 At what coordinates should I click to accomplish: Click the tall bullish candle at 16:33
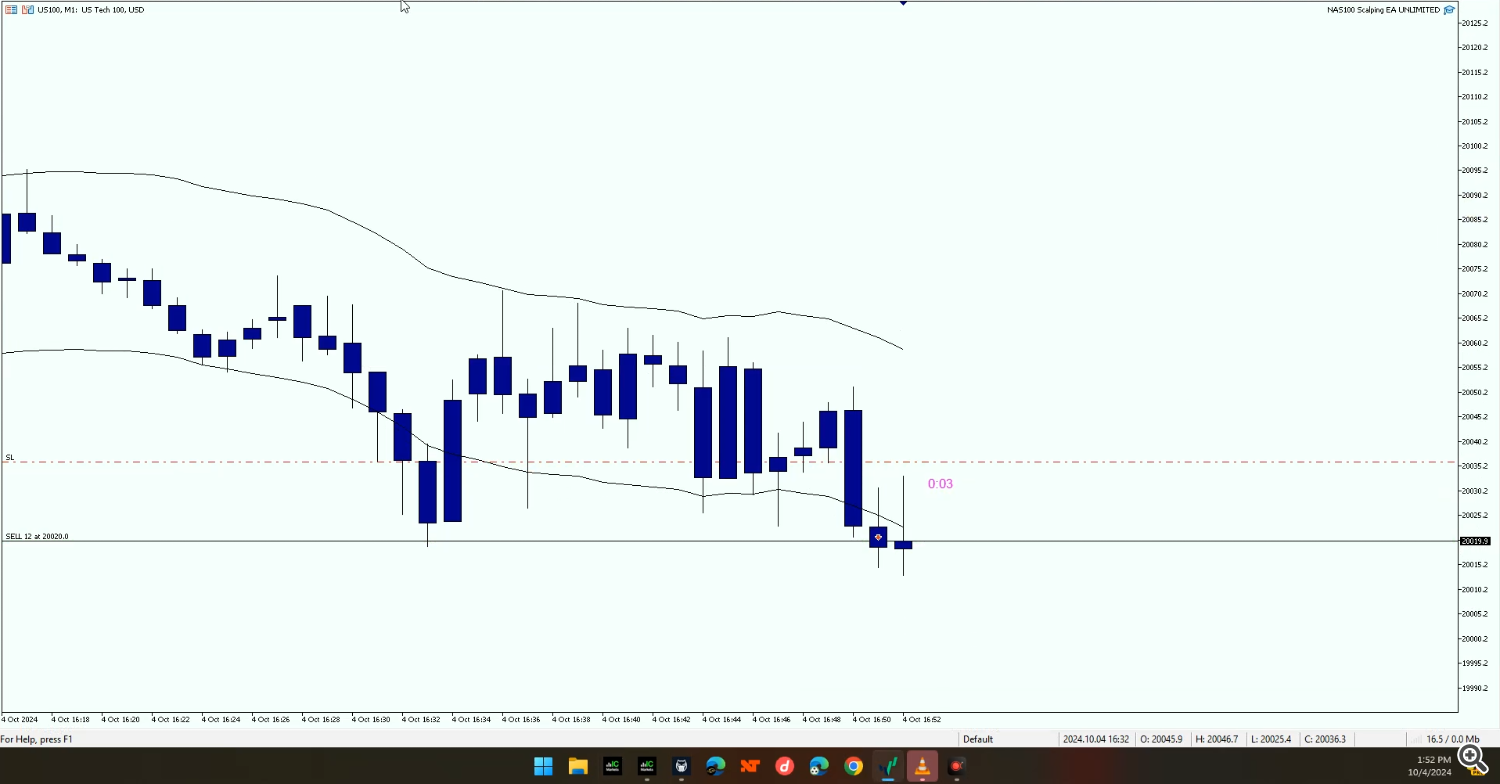[452, 460]
